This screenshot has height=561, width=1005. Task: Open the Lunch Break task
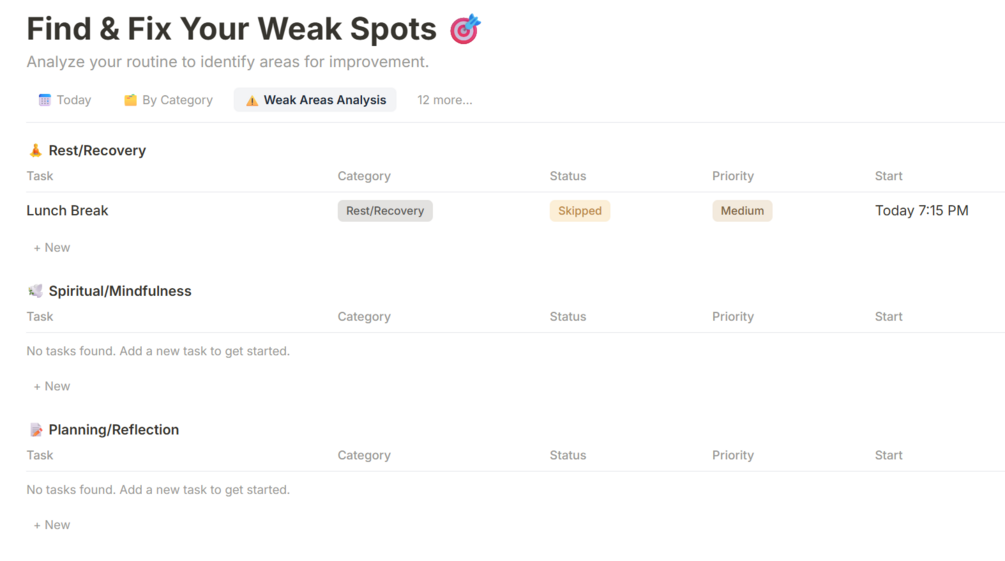(x=68, y=211)
